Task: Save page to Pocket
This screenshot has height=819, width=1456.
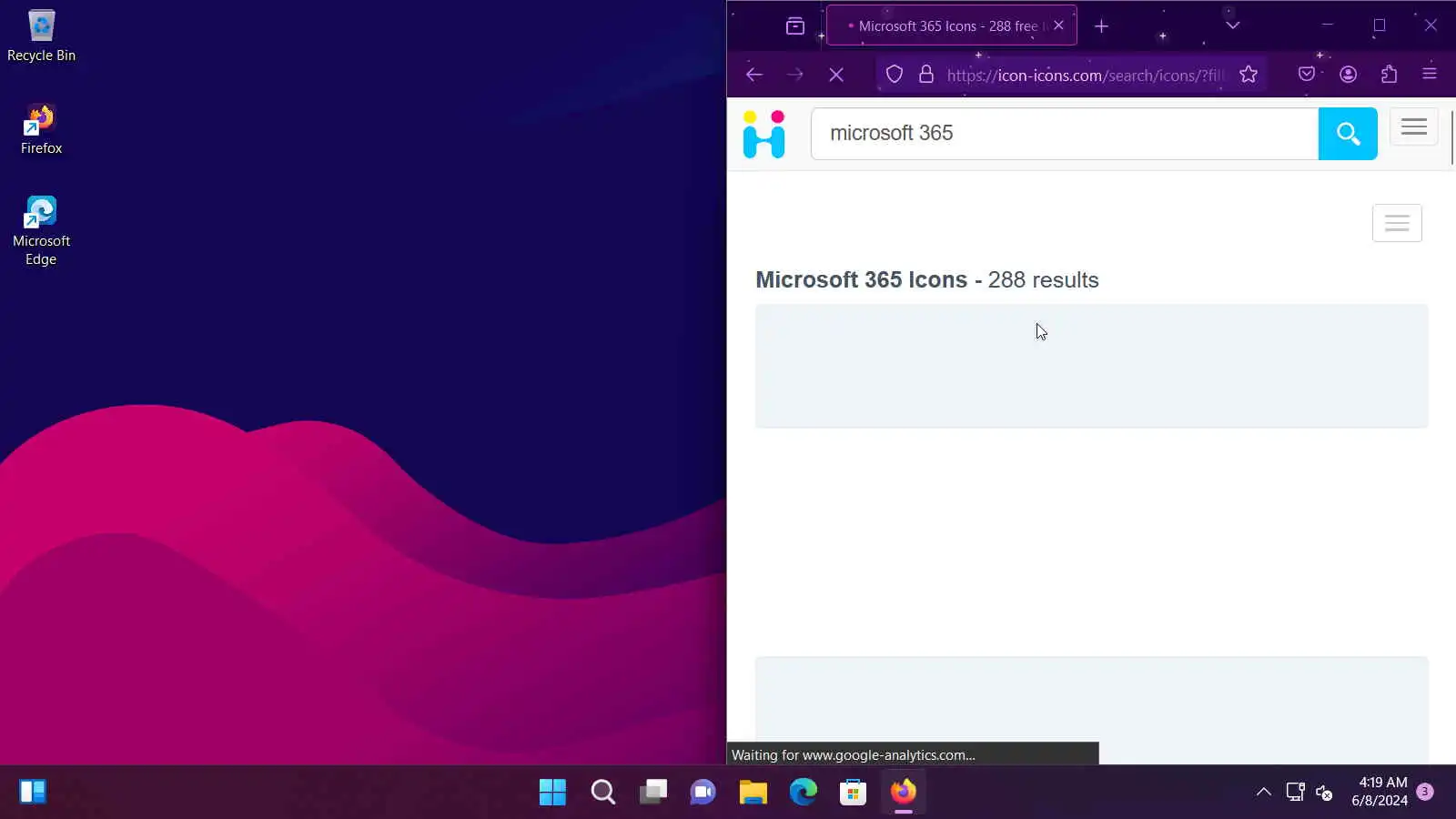Action: point(1307,75)
